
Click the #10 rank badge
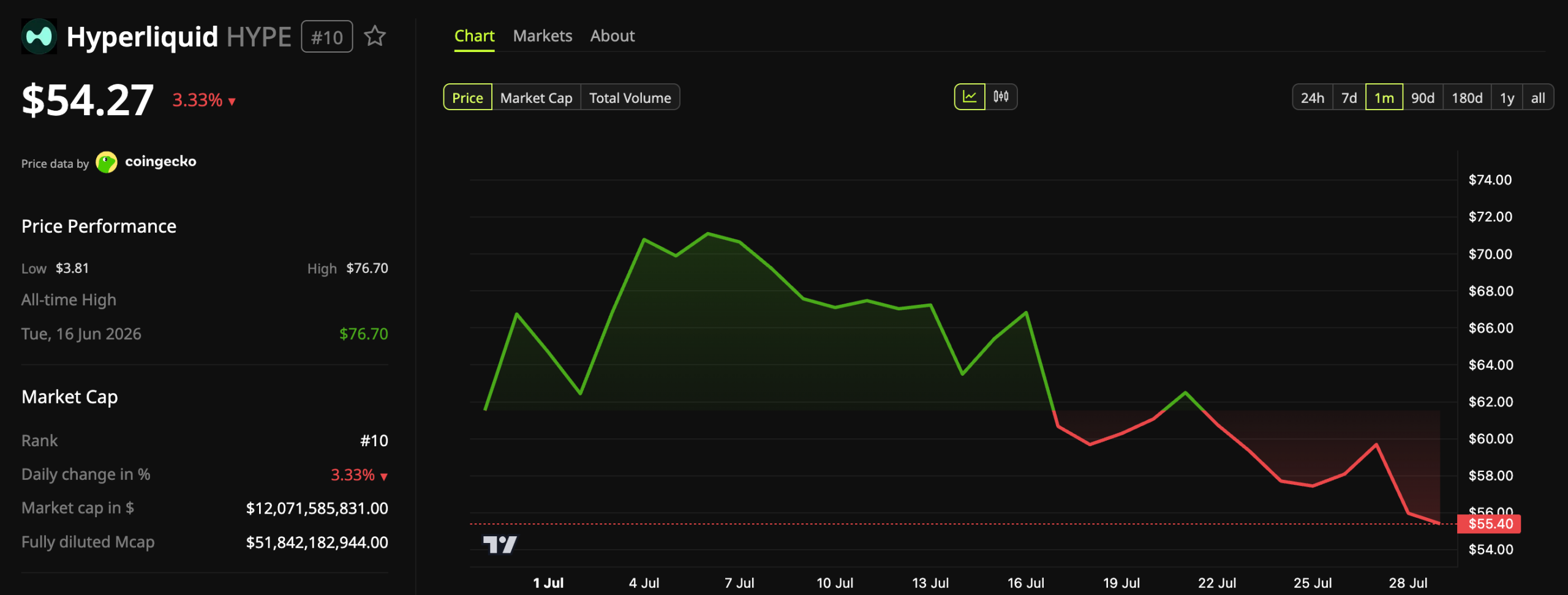(x=327, y=37)
